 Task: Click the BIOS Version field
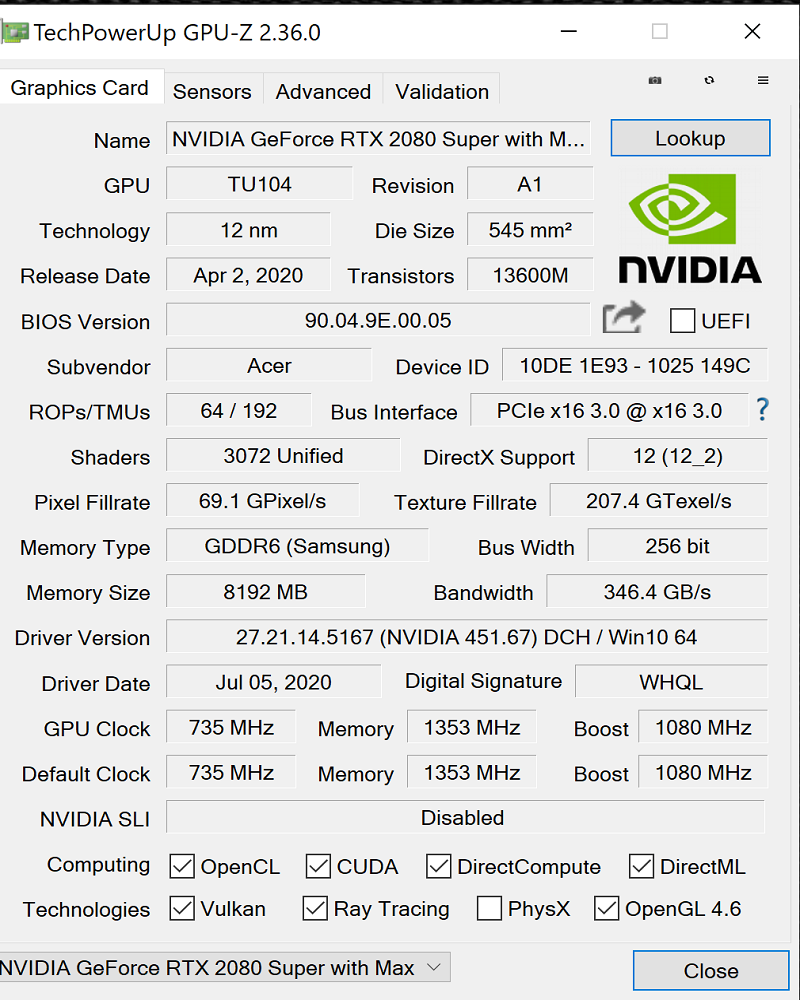pos(378,320)
